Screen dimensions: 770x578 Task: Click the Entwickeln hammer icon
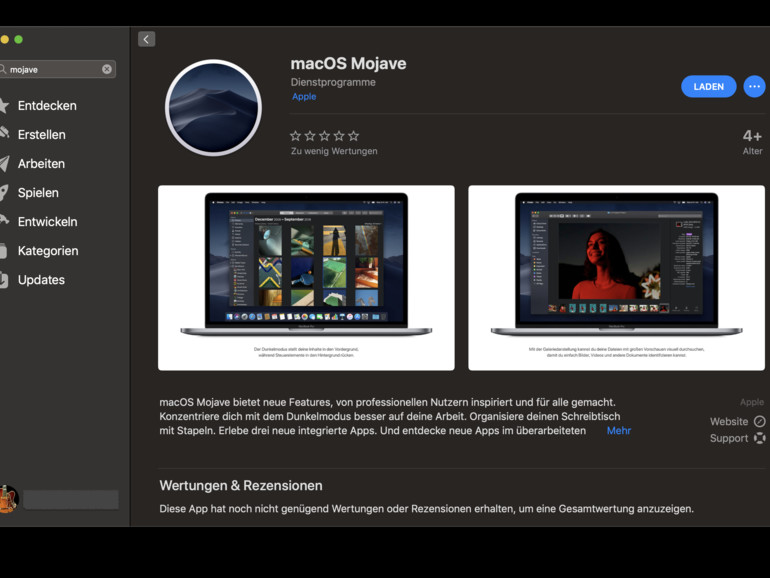(x=4, y=220)
